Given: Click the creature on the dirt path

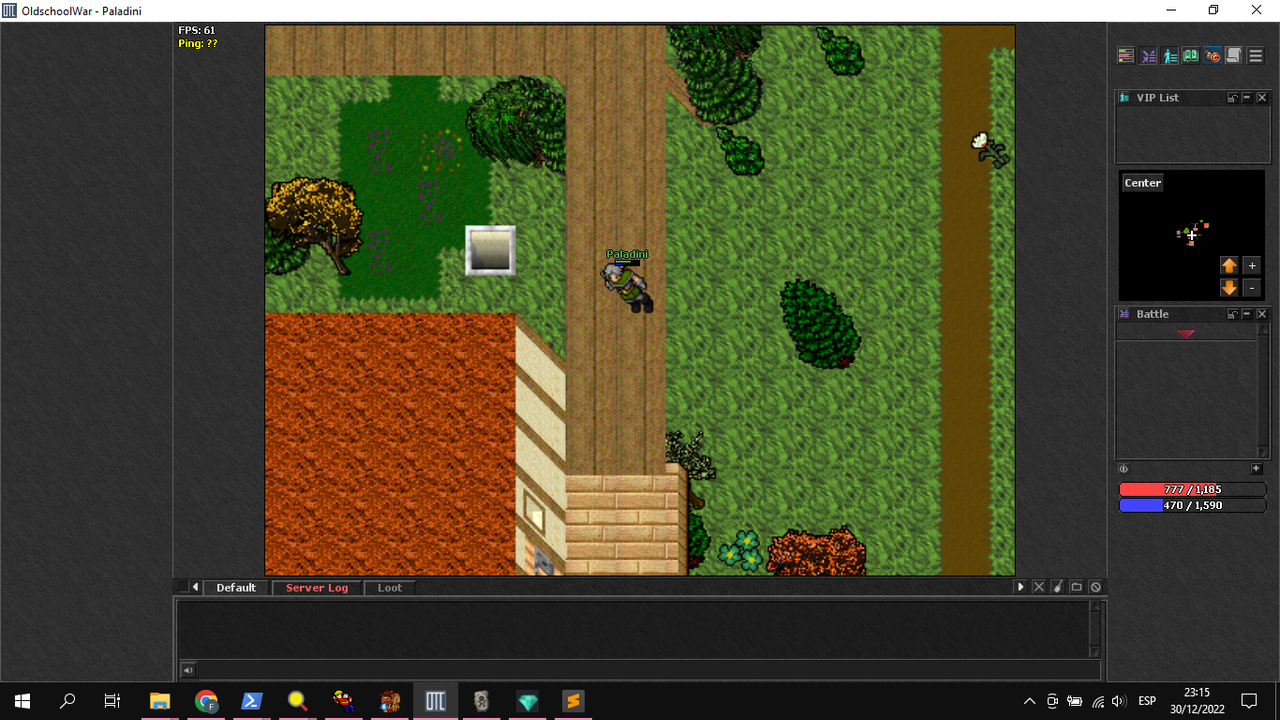Looking at the screenshot, I should pyautogui.click(x=989, y=148).
